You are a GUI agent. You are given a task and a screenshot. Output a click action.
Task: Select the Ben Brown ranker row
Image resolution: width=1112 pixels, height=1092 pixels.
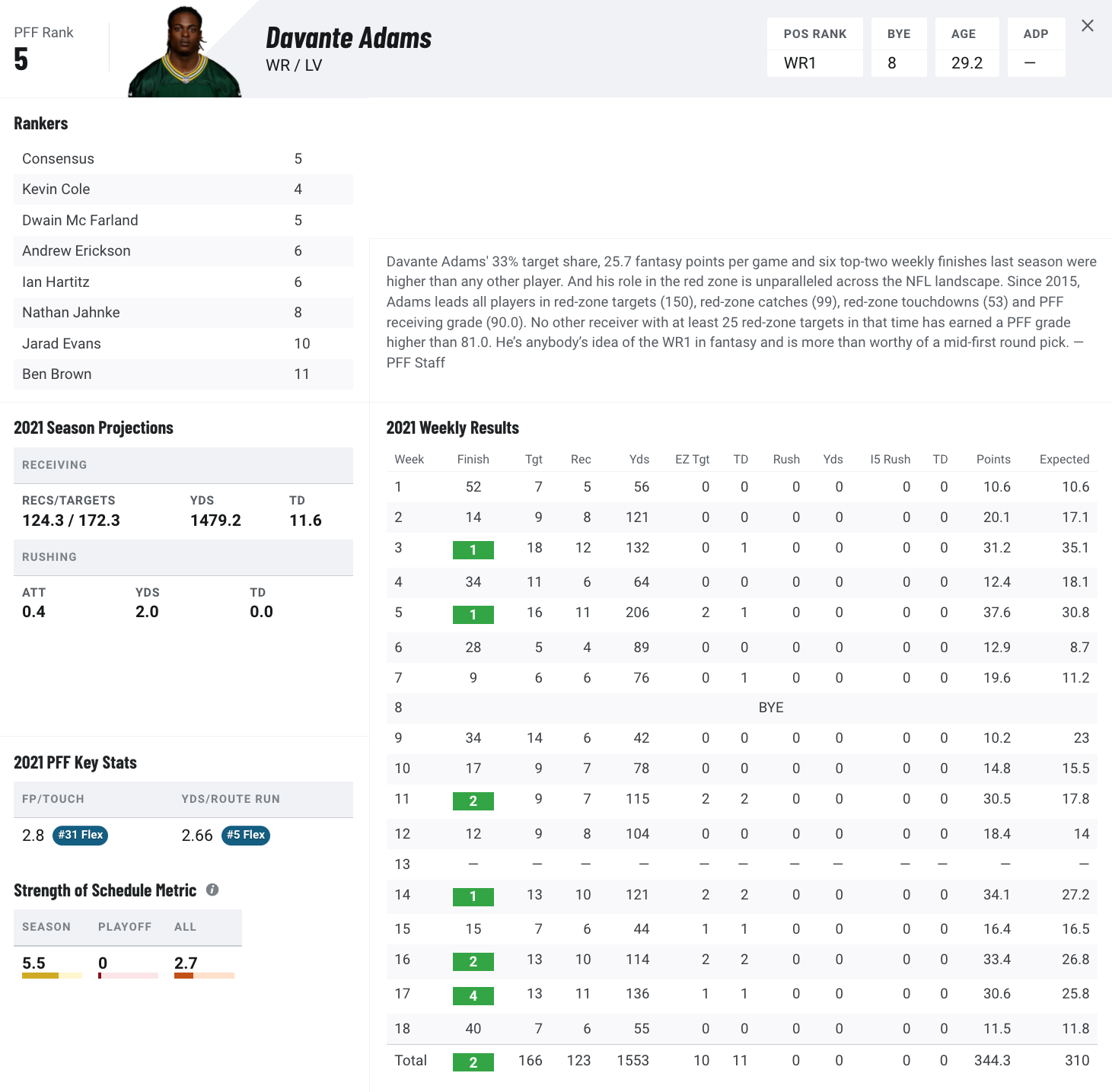pyautogui.click(x=183, y=374)
